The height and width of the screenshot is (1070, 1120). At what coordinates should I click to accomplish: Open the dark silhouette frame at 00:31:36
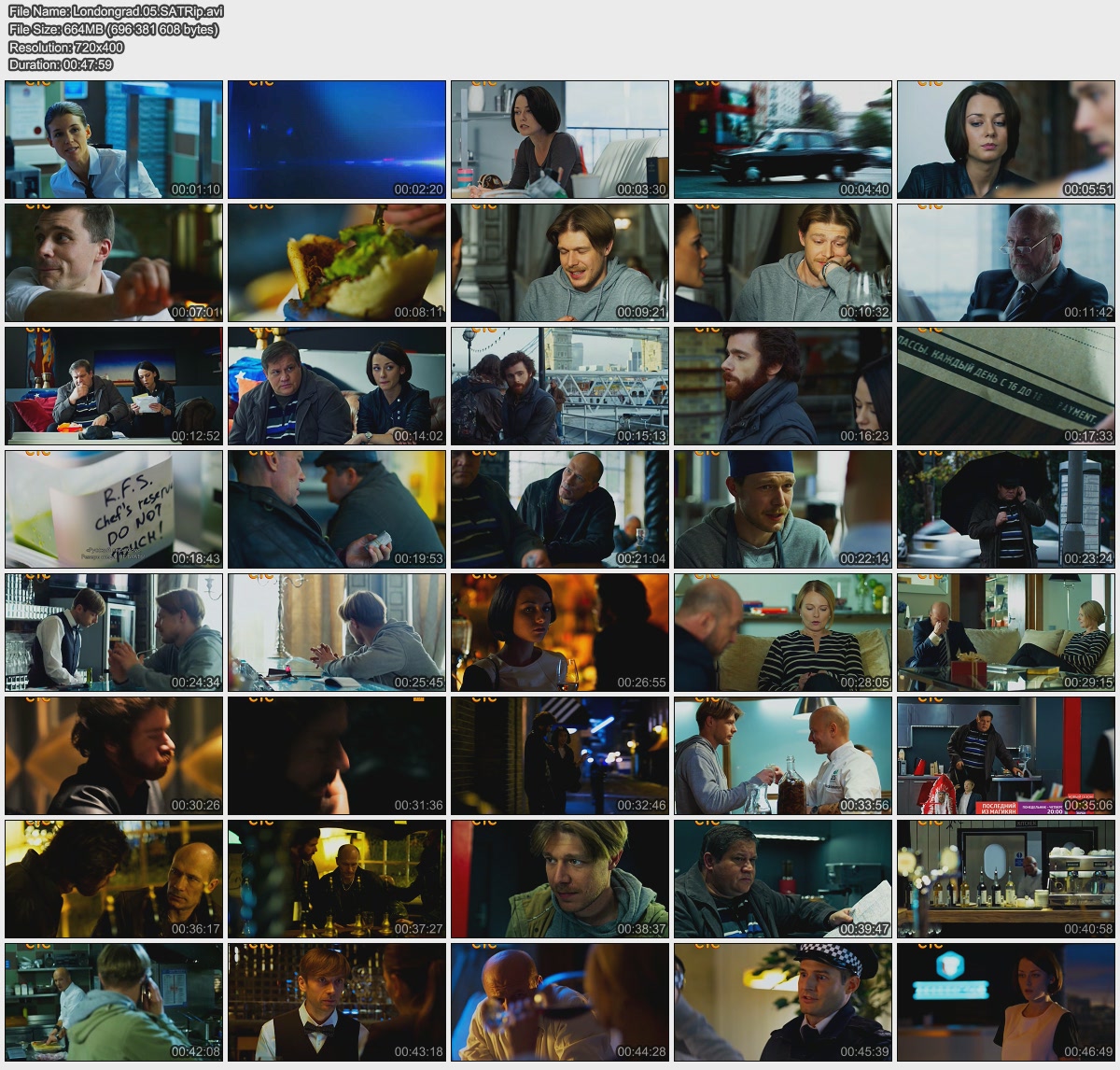[337, 756]
